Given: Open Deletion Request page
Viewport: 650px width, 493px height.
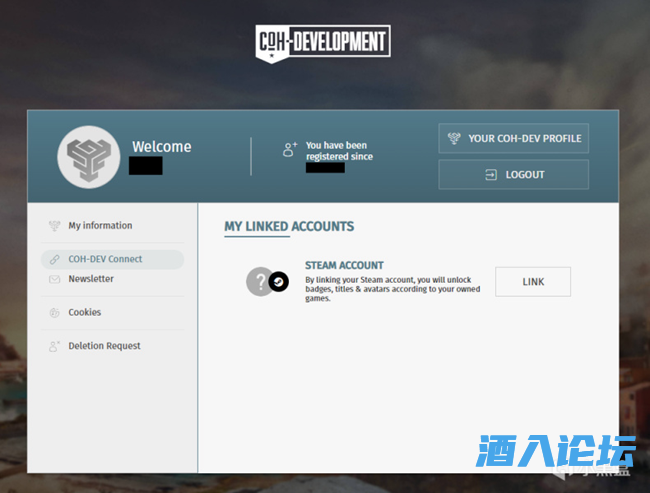Looking at the screenshot, I should [112, 346].
